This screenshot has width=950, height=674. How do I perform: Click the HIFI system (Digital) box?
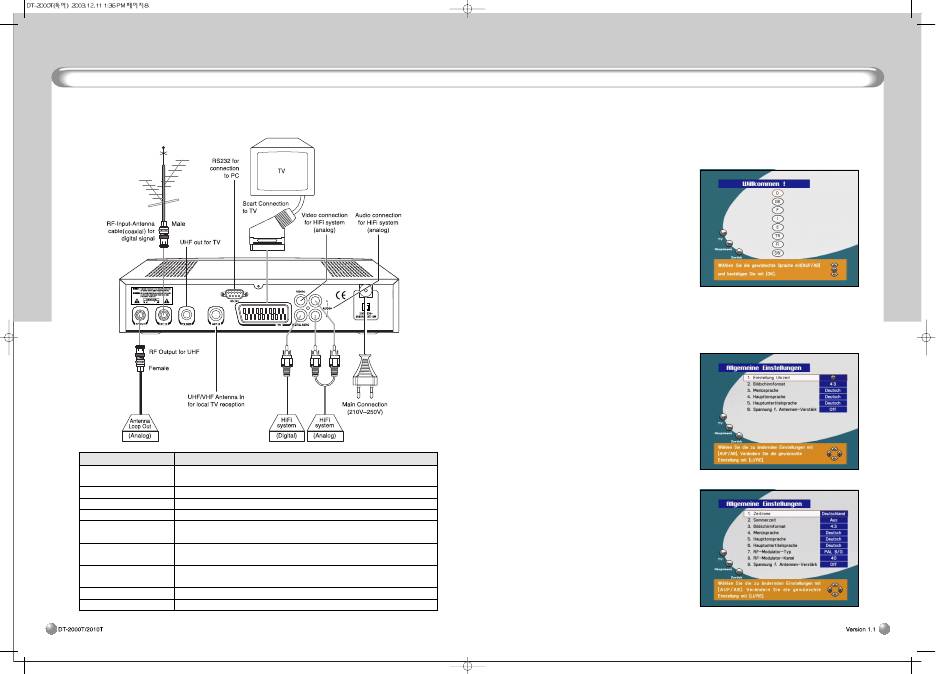coord(286,424)
